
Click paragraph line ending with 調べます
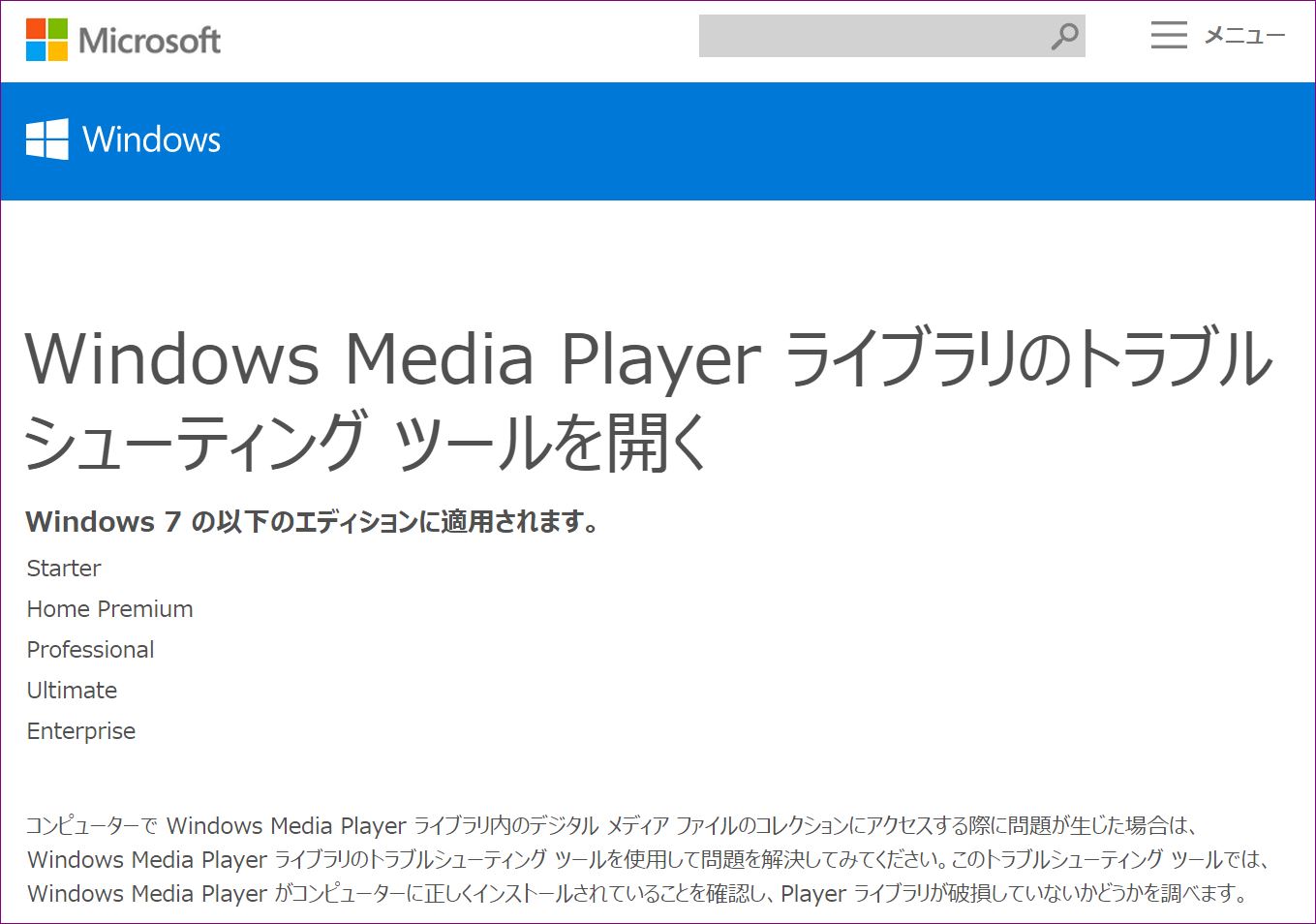(637, 894)
